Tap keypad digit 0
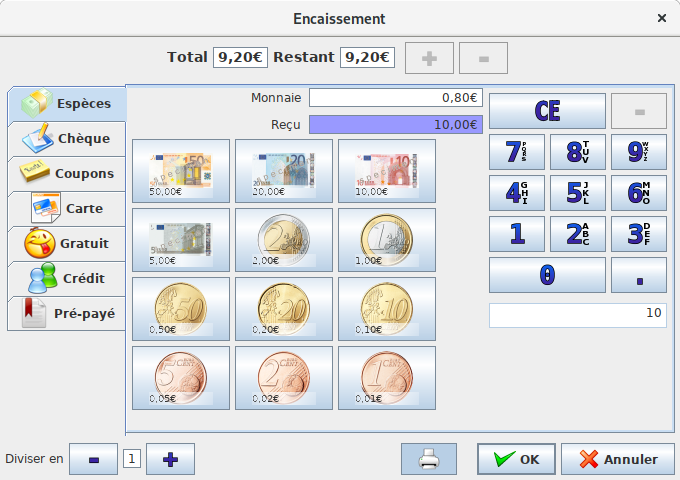The height and width of the screenshot is (480, 680). pyautogui.click(x=547, y=275)
